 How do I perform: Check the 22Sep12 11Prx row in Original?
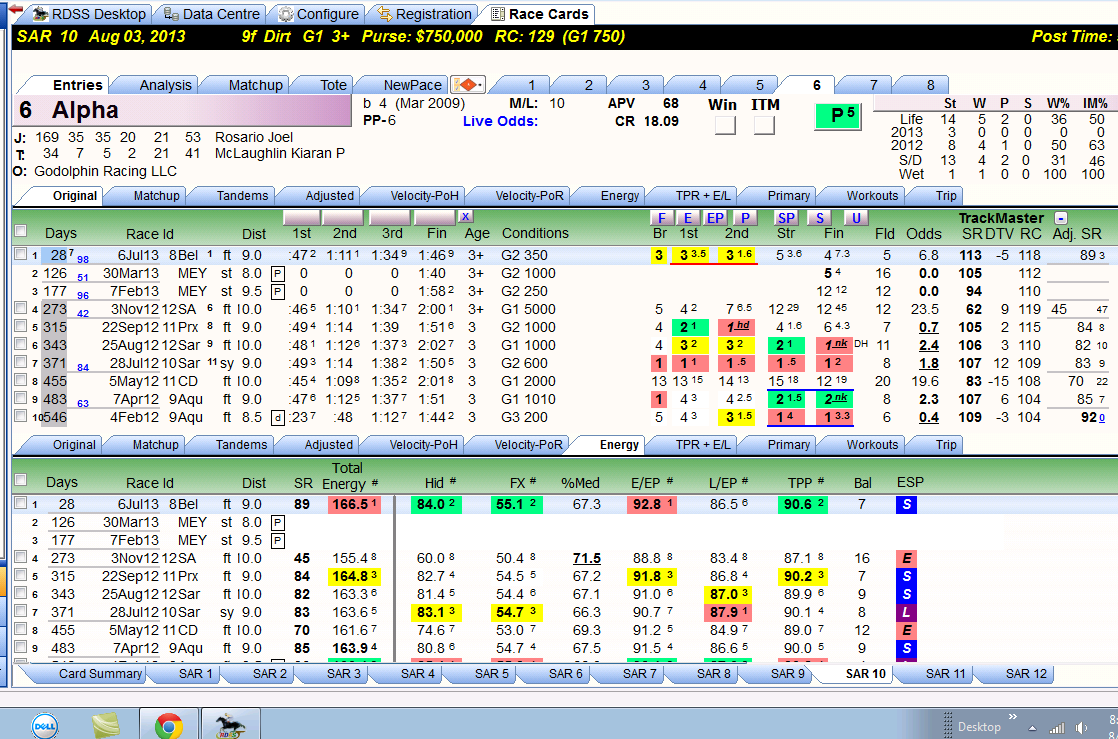(21, 326)
